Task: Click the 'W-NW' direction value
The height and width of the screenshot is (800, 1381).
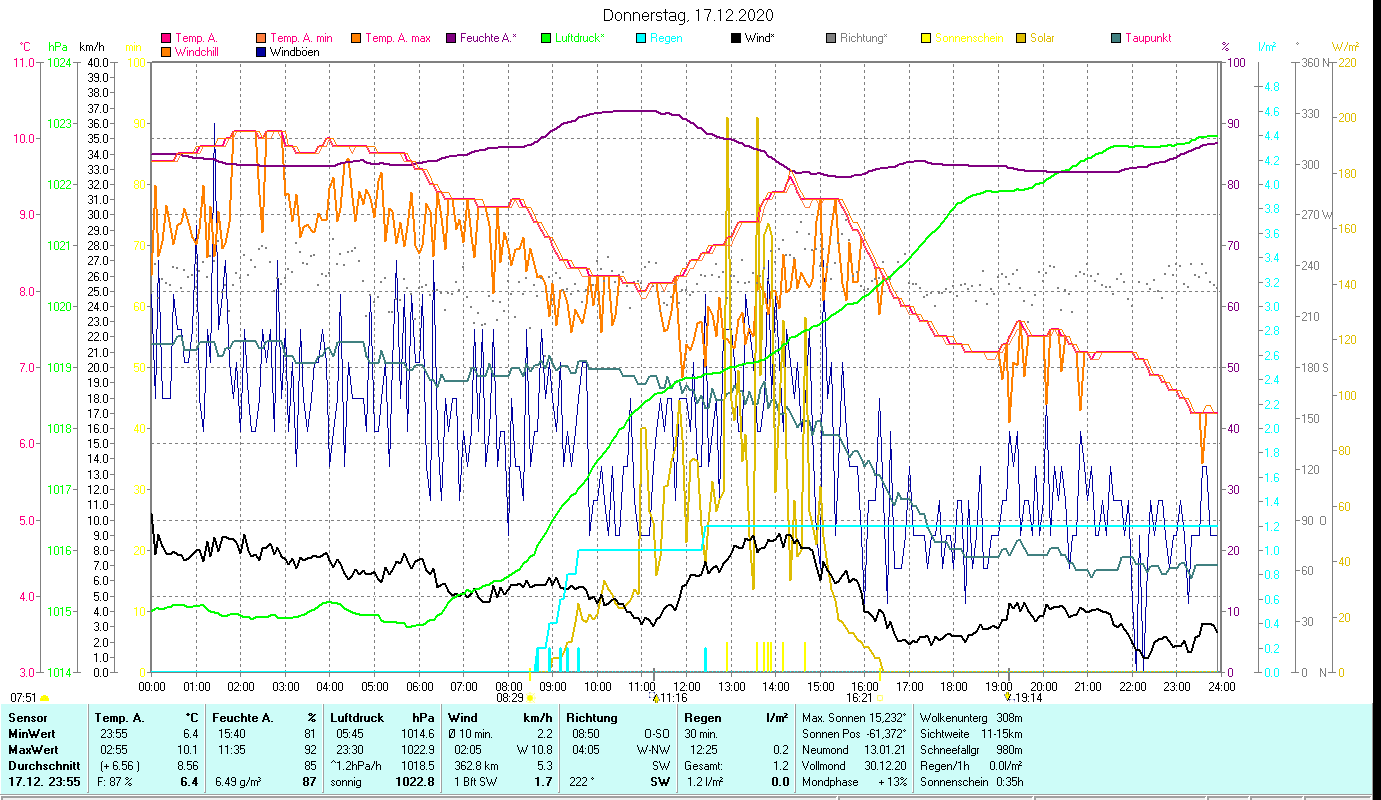Action: point(655,750)
